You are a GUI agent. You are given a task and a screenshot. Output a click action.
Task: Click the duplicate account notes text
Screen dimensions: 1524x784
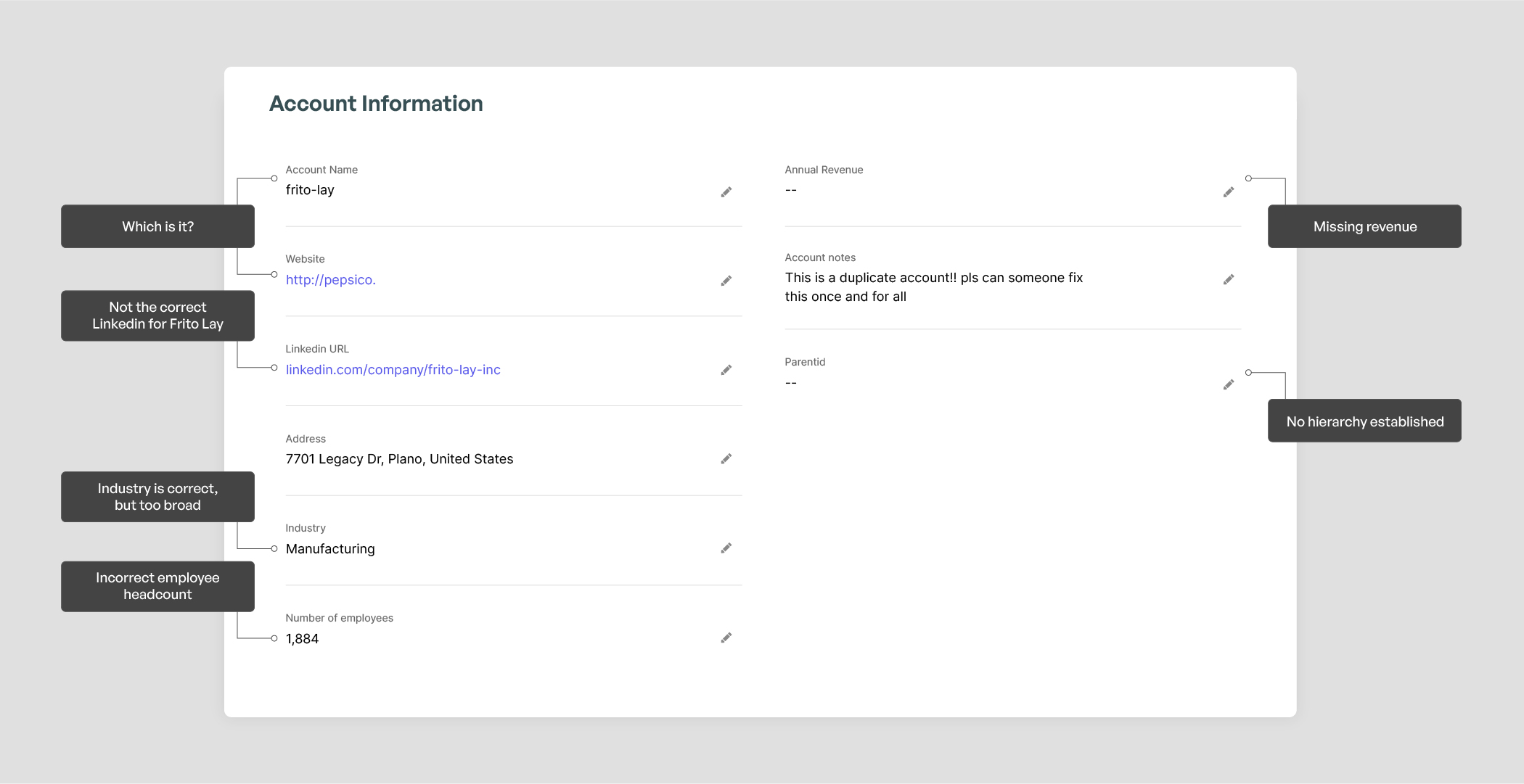(x=934, y=287)
